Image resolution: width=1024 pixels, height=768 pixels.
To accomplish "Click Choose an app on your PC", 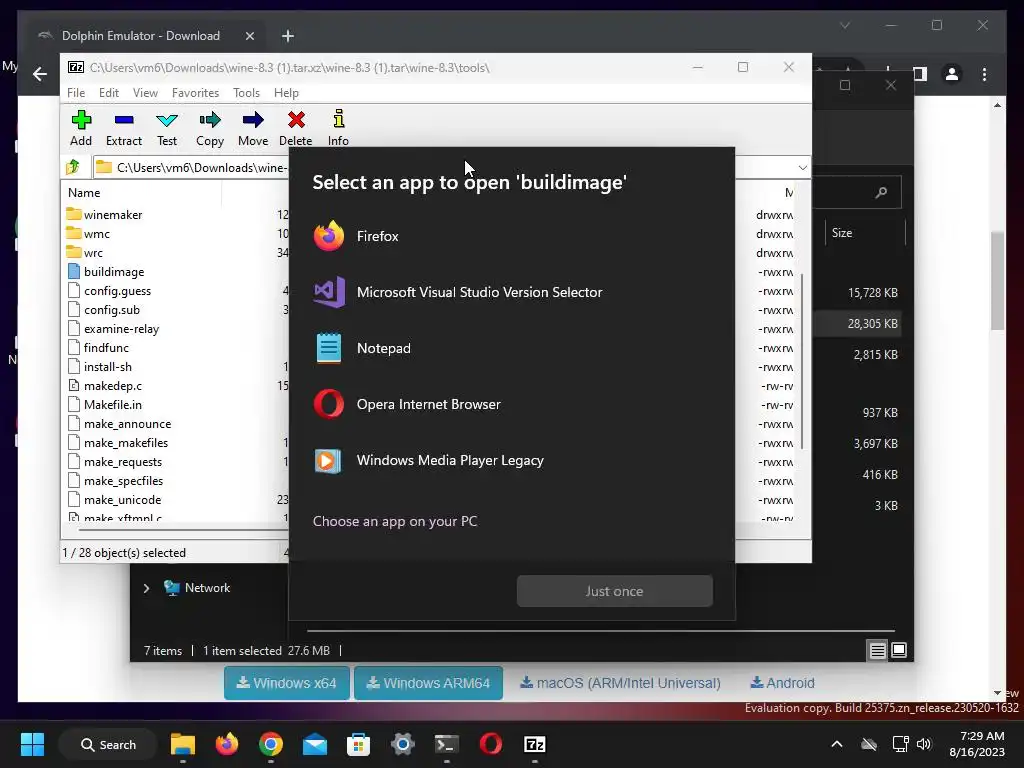I will tap(395, 521).
